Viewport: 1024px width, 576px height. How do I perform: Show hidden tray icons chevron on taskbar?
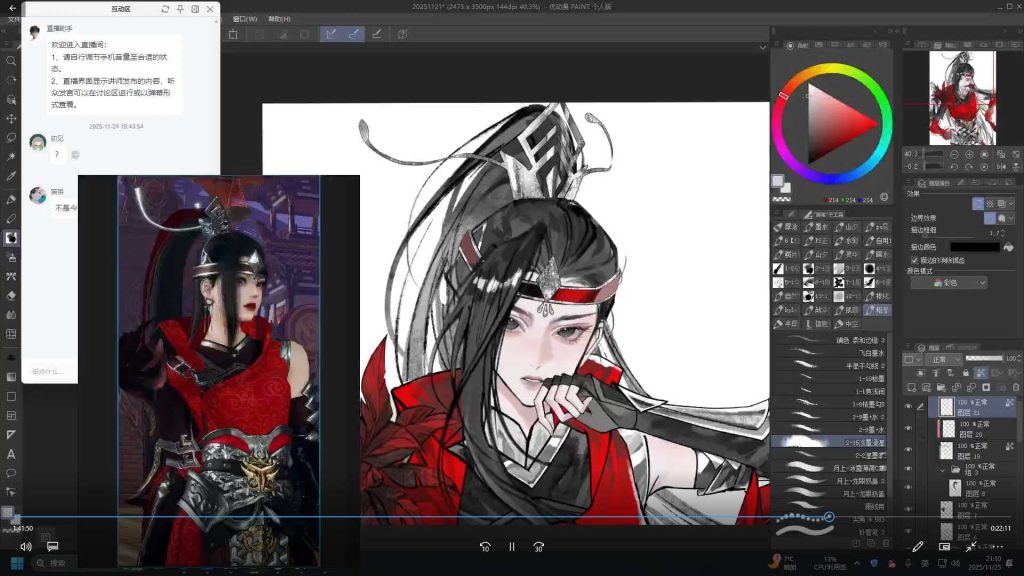857,563
